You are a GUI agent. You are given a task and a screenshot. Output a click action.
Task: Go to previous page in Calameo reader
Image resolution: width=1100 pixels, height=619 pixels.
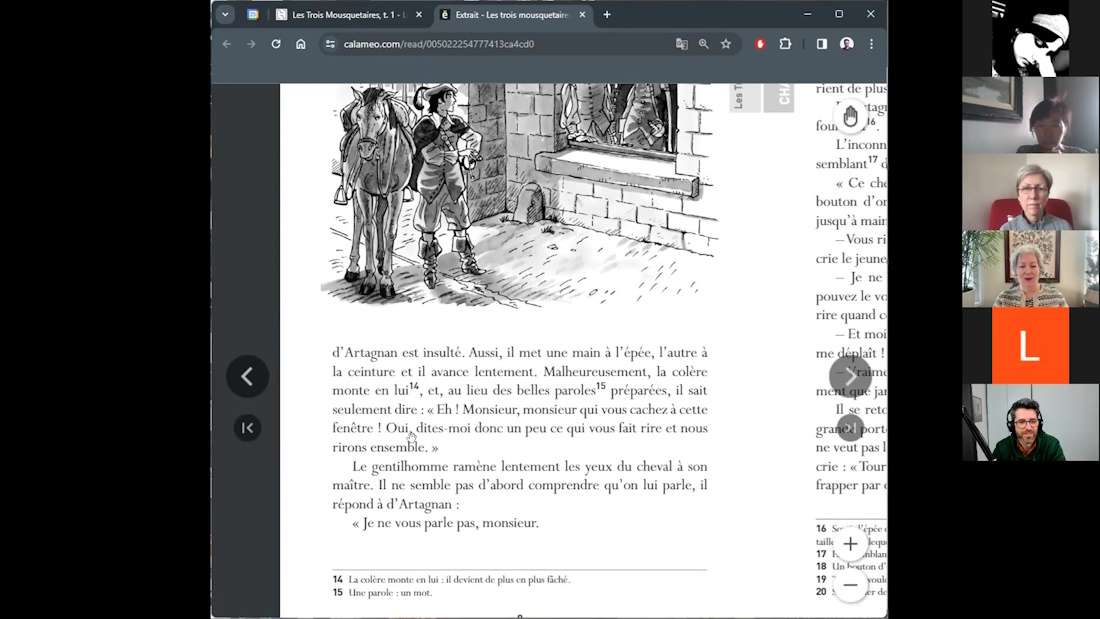click(x=247, y=376)
